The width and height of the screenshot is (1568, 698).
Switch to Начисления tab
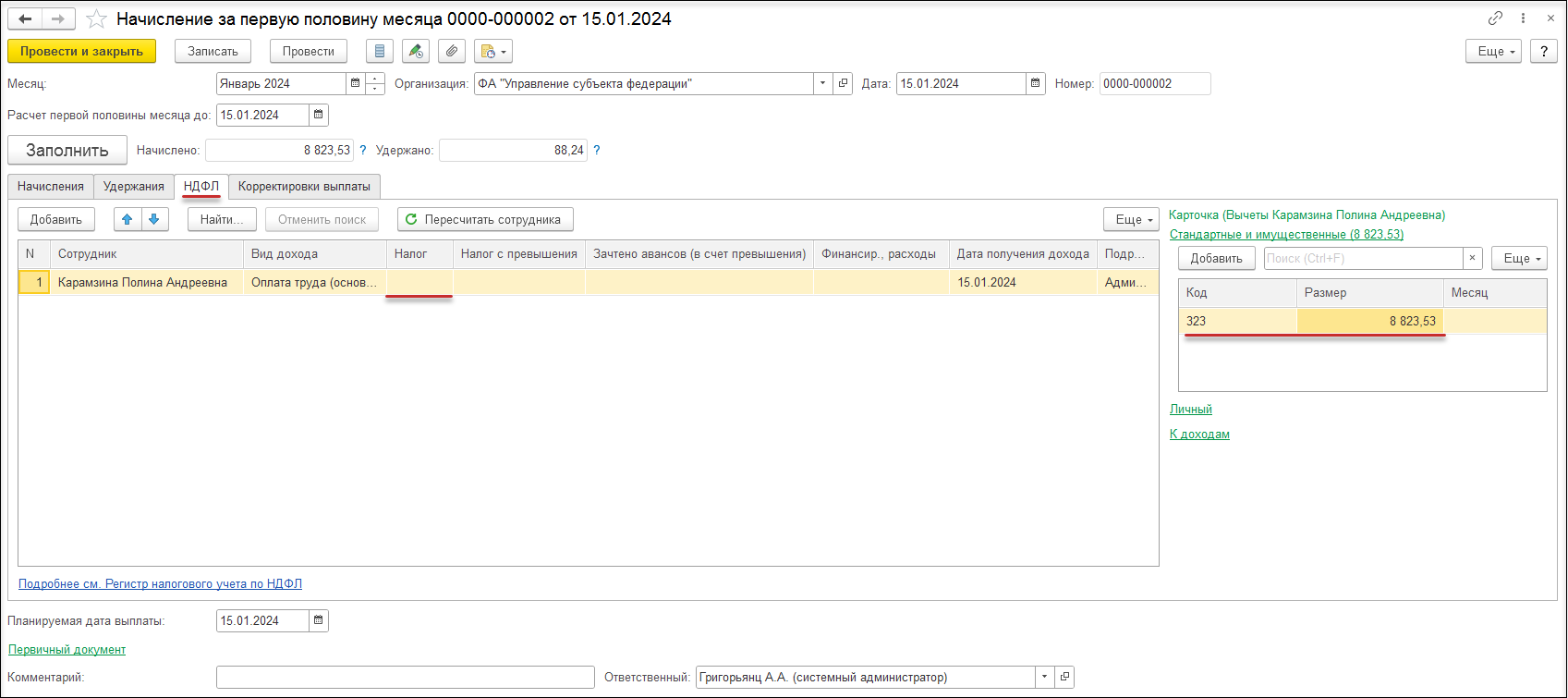tap(51, 186)
